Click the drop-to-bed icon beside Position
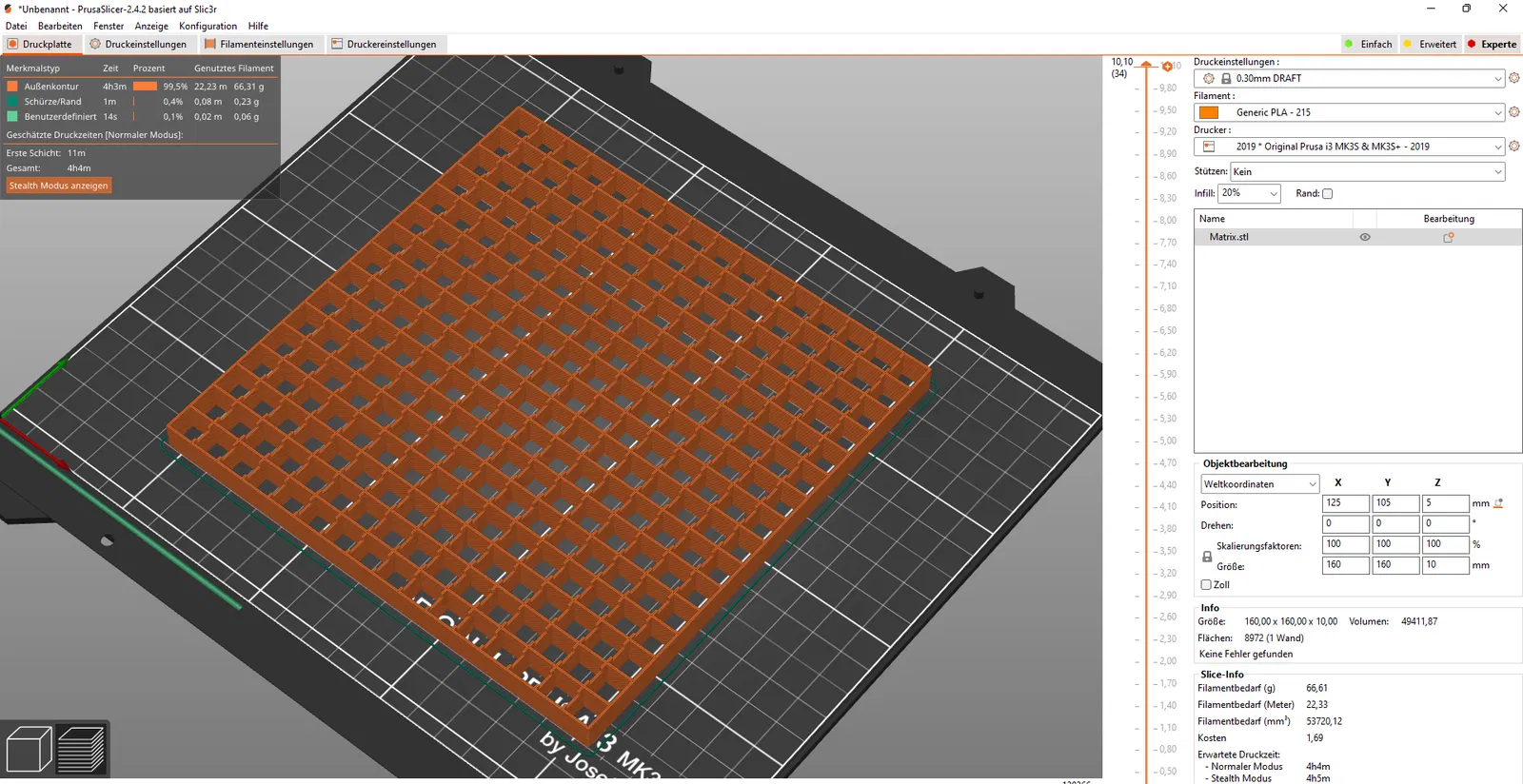 [1498, 503]
